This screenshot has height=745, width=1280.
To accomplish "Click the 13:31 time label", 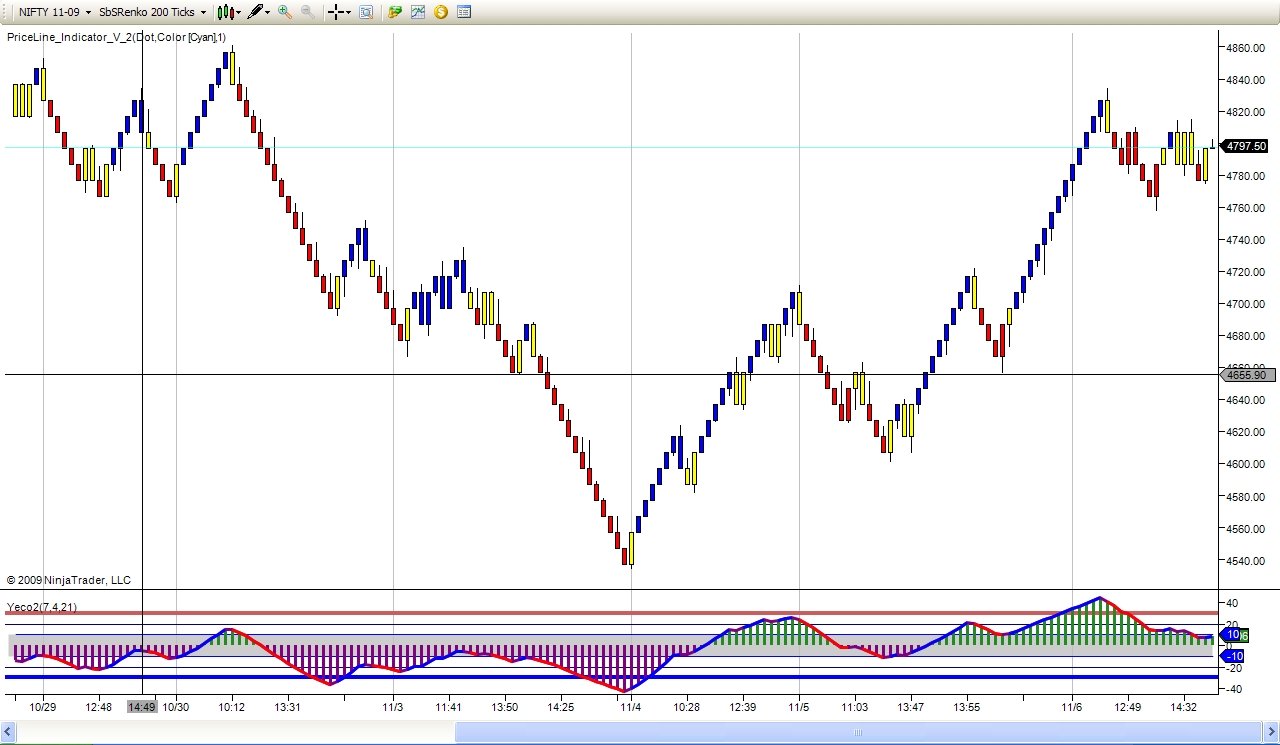I will coord(288,707).
